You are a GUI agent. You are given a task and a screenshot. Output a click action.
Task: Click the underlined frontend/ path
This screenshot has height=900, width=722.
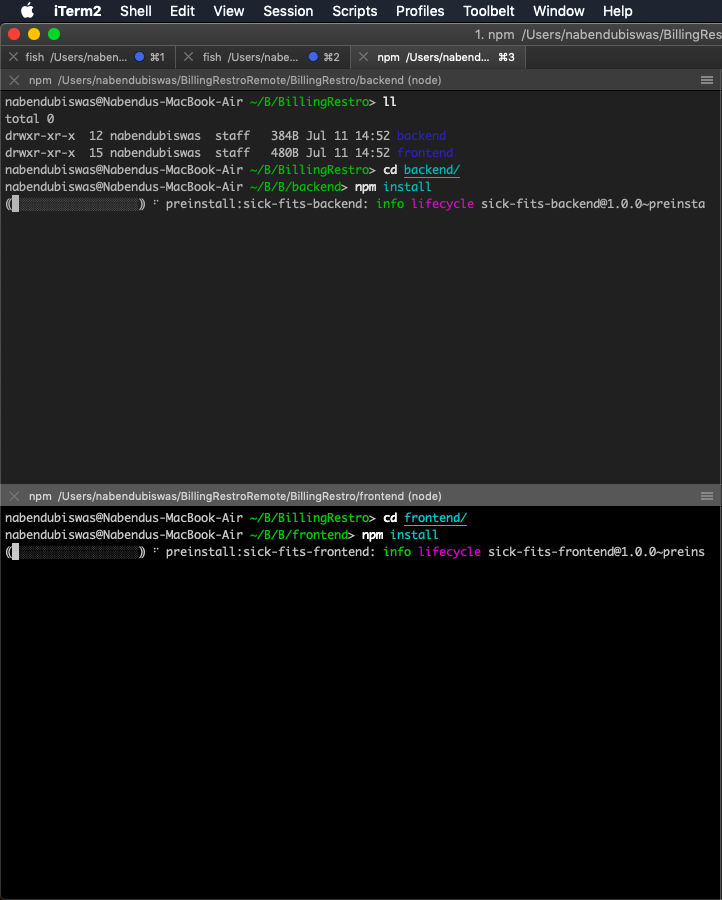tap(436, 518)
